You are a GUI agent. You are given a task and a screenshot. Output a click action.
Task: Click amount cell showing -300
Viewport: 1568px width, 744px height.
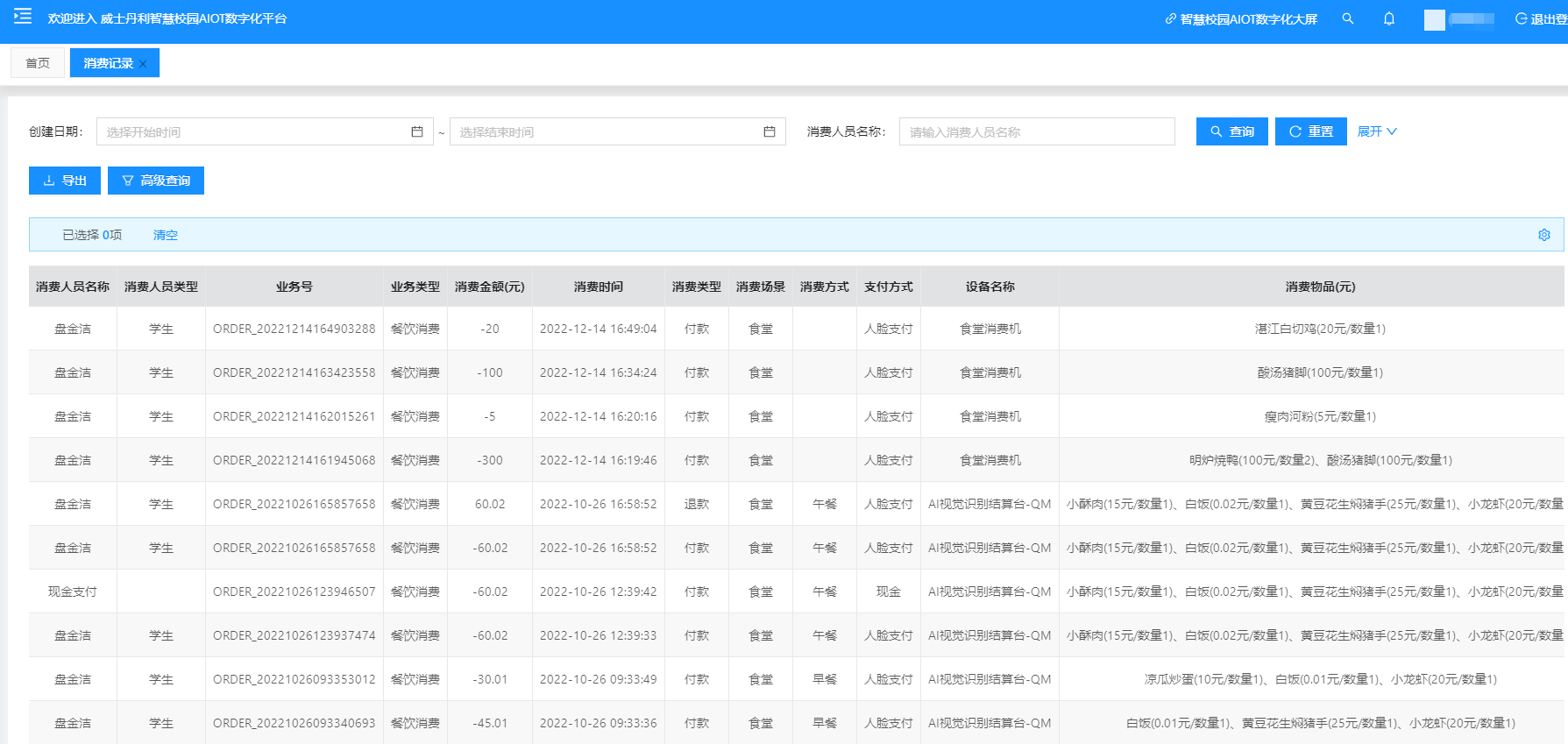click(490, 460)
